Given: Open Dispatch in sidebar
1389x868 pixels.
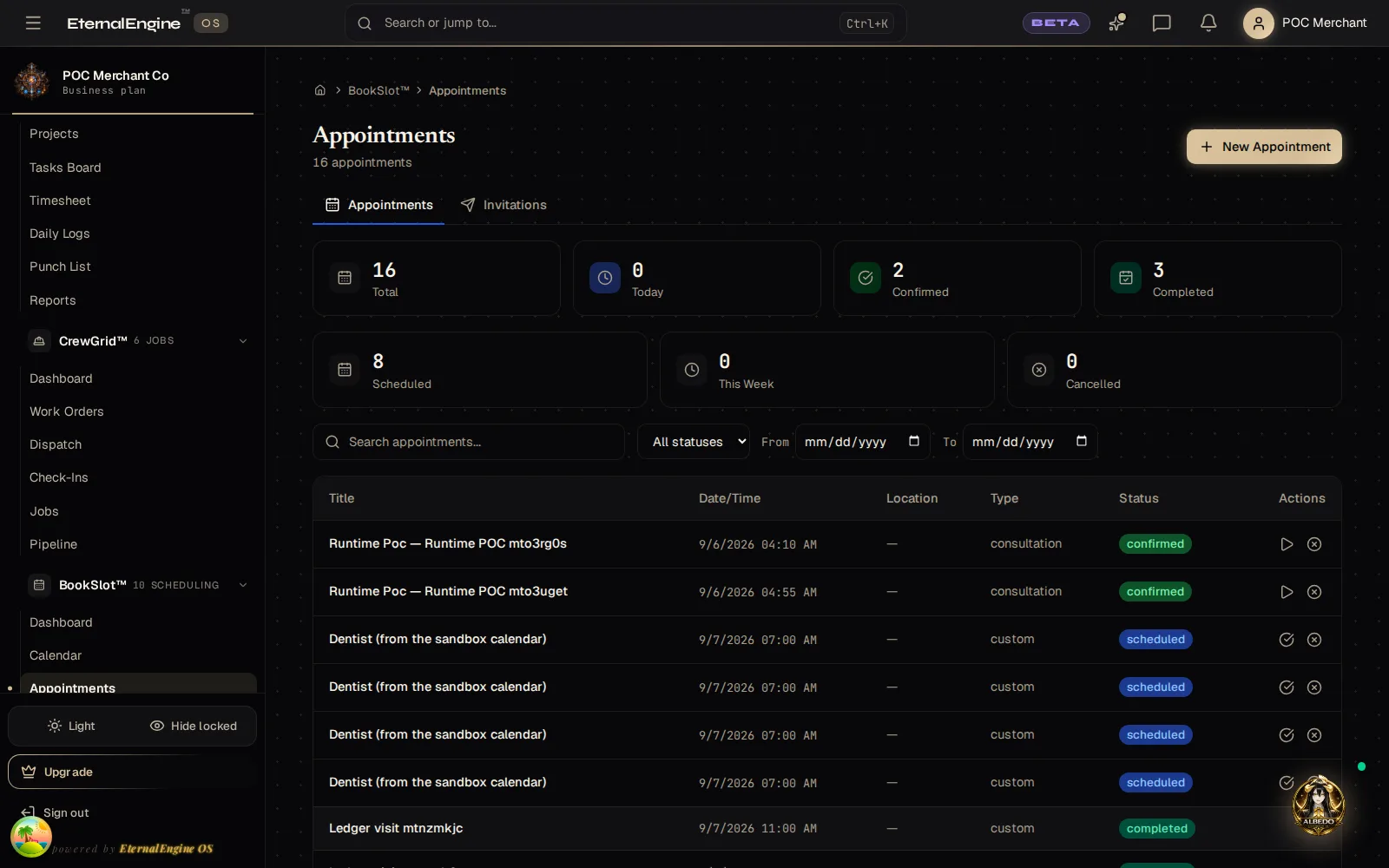Looking at the screenshot, I should pos(56,444).
